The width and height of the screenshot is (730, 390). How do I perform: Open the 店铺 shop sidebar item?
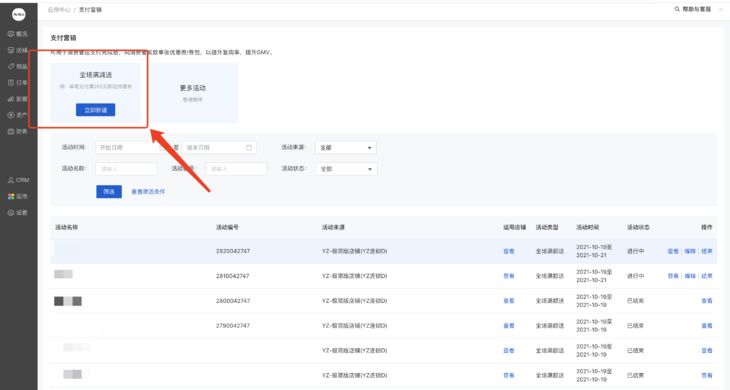(x=18, y=50)
